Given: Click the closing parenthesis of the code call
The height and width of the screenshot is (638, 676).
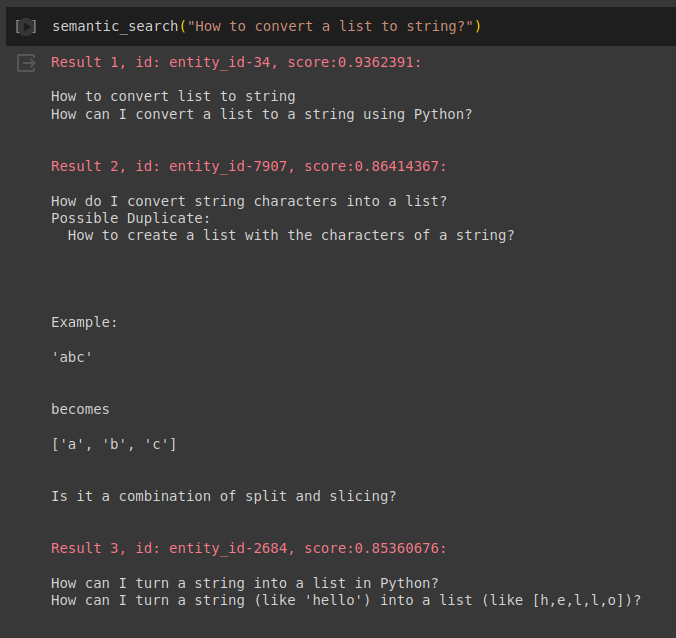Looking at the screenshot, I should (478, 26).
